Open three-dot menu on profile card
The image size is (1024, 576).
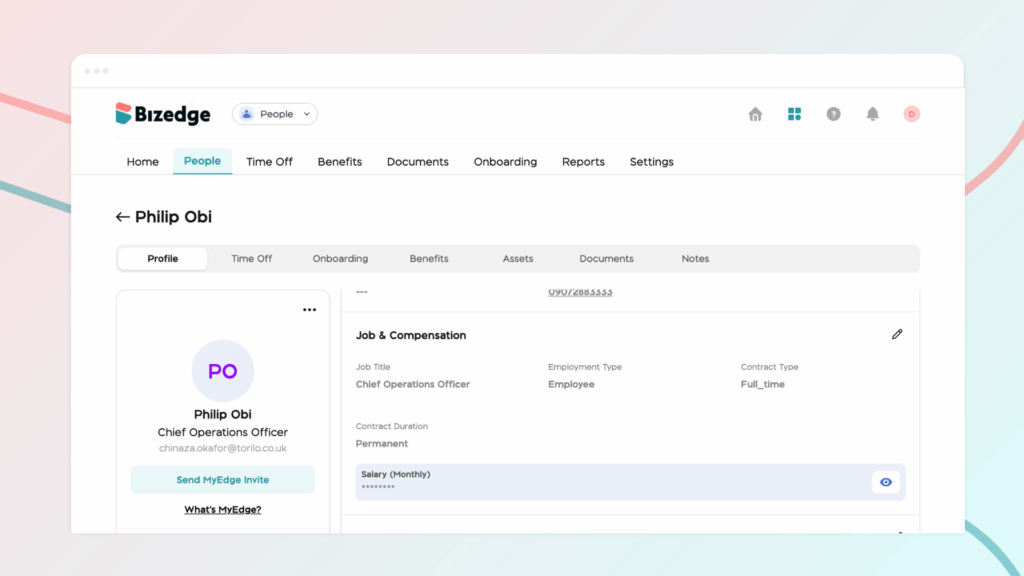(309, 310)
